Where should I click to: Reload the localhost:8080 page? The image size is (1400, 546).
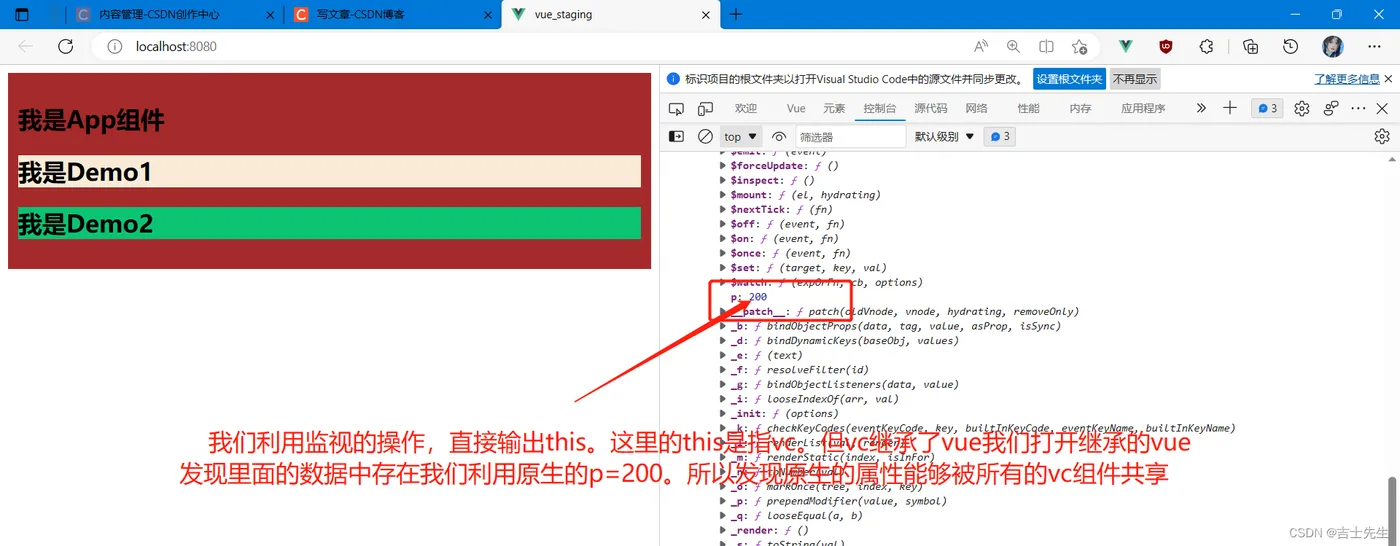(65, 46)
